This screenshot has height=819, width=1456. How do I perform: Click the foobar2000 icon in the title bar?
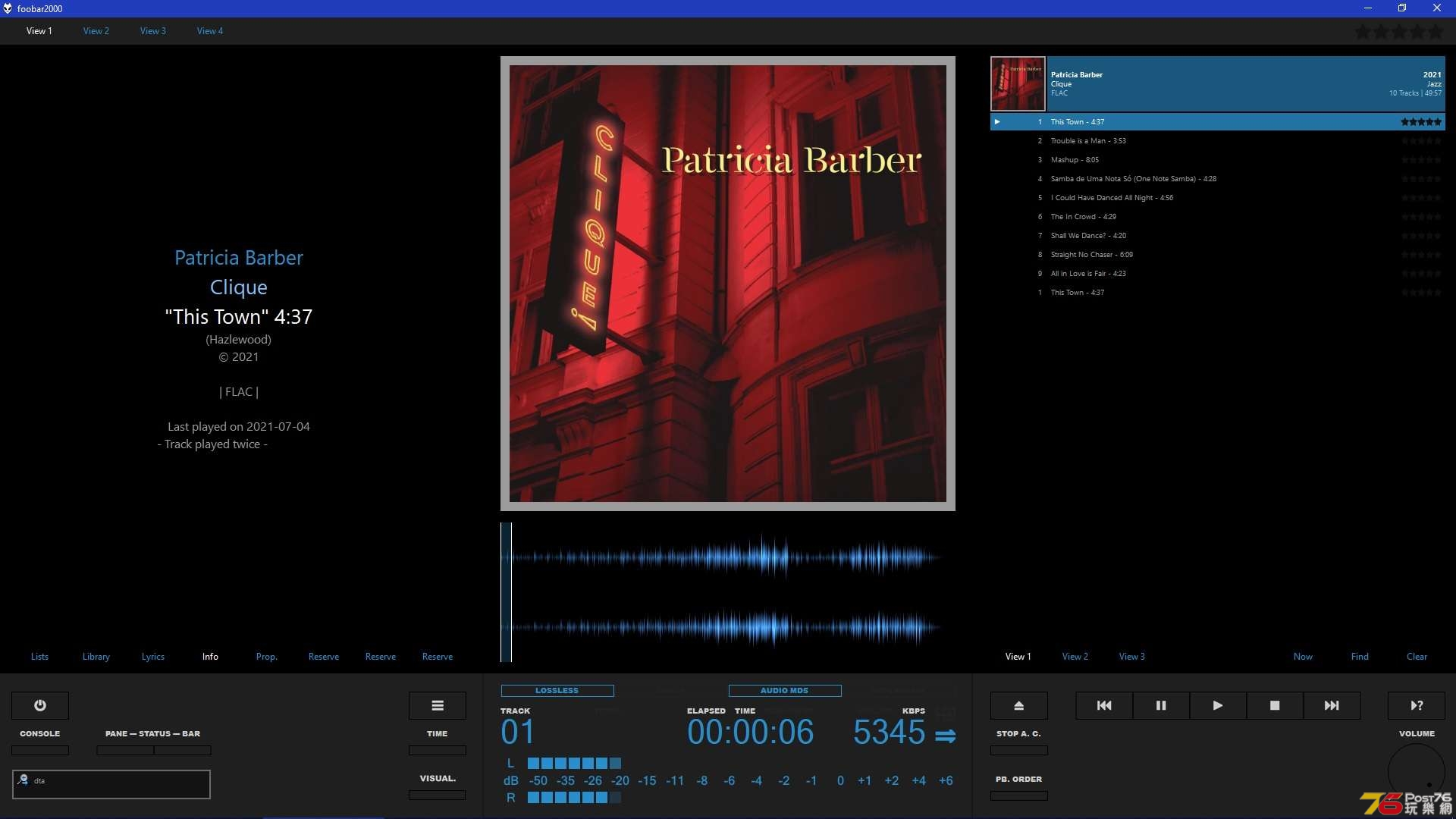[x=8, y=8]
